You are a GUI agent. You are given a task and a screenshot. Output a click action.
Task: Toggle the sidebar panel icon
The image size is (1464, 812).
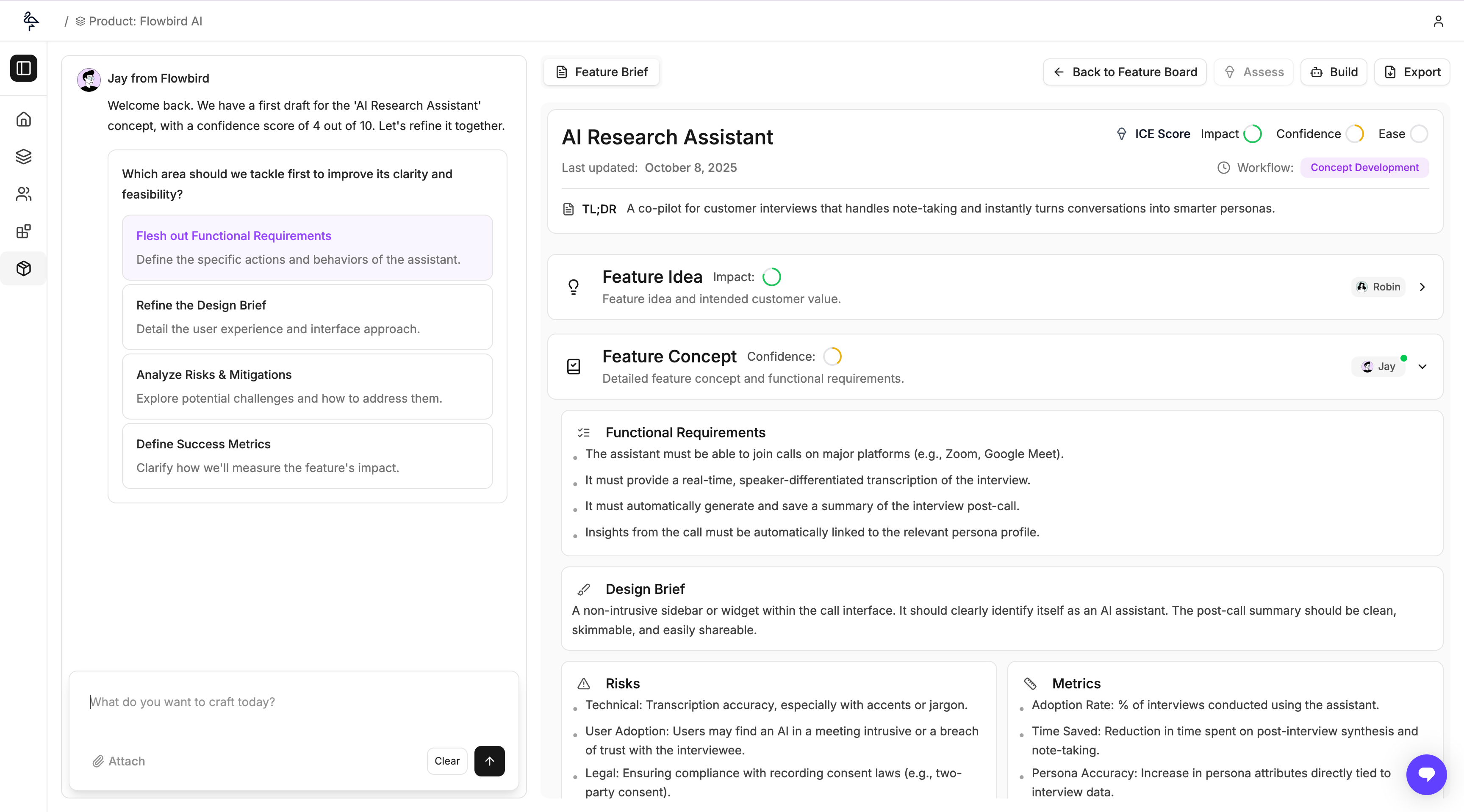[23, 68]
